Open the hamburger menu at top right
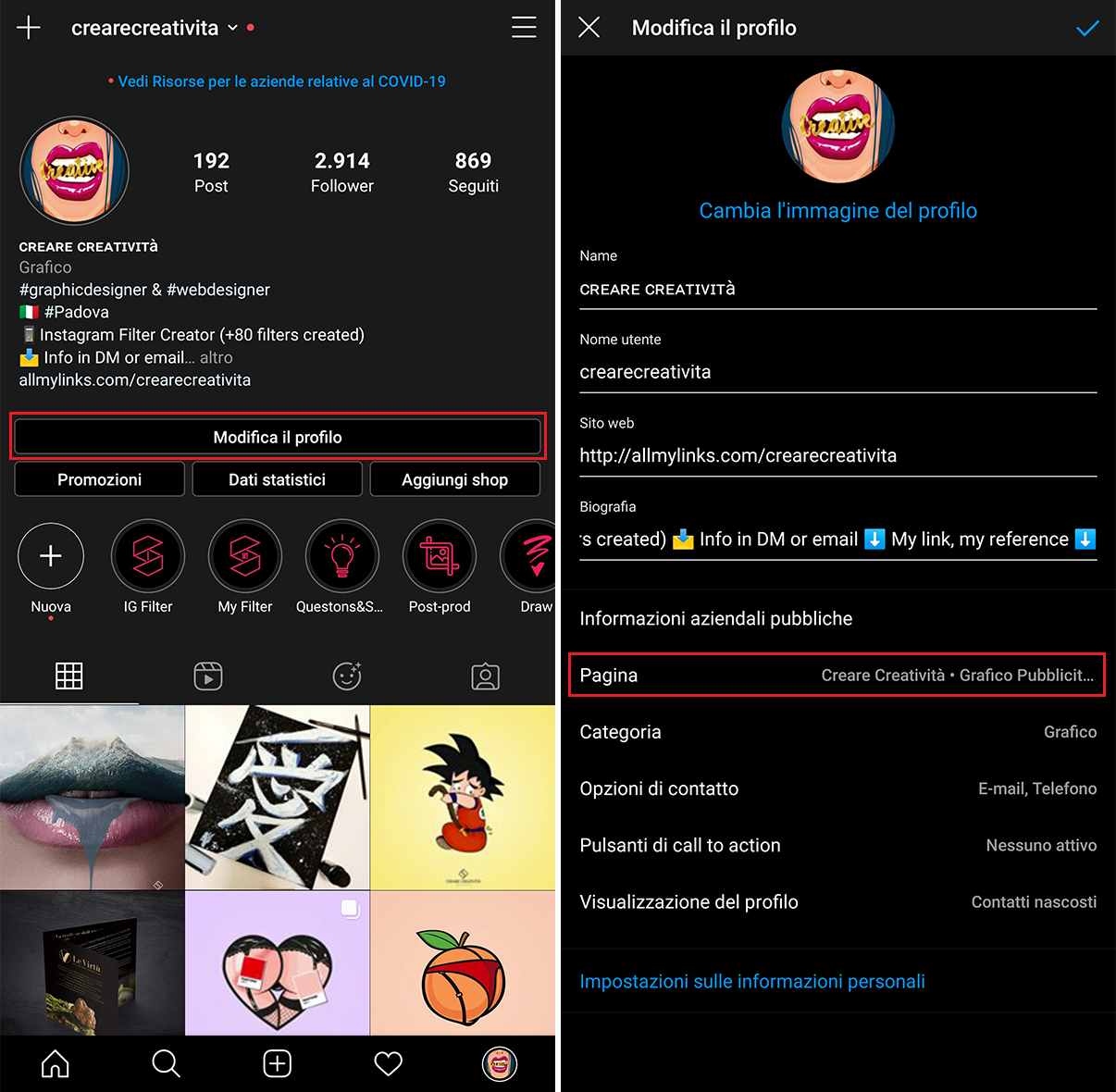1116x1092 pixels. [x=524, y=28]
